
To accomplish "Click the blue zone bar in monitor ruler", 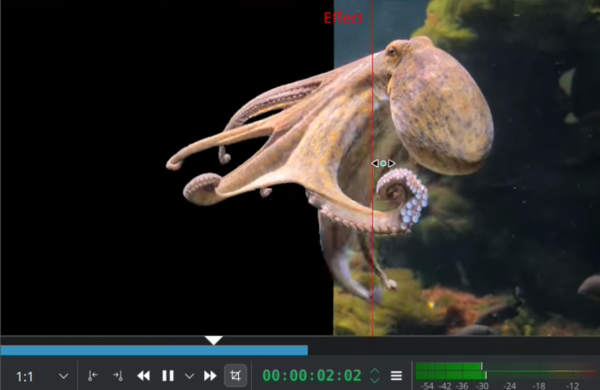I will [x=154, y=350].
